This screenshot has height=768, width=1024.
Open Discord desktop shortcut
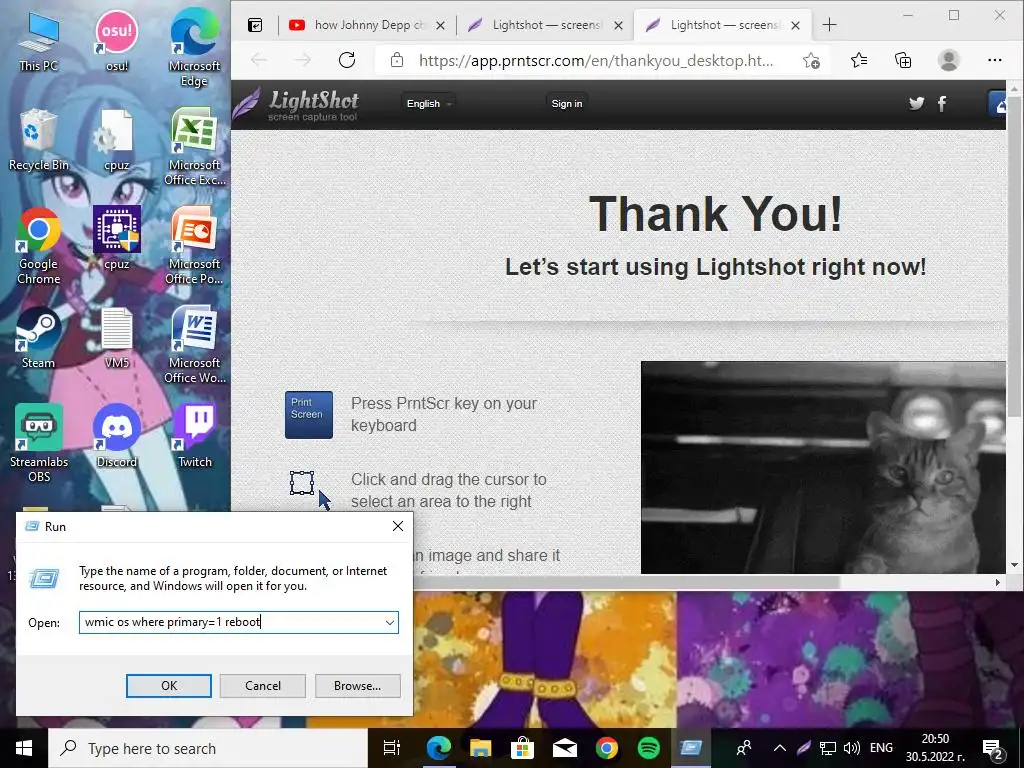coord(116,436)
